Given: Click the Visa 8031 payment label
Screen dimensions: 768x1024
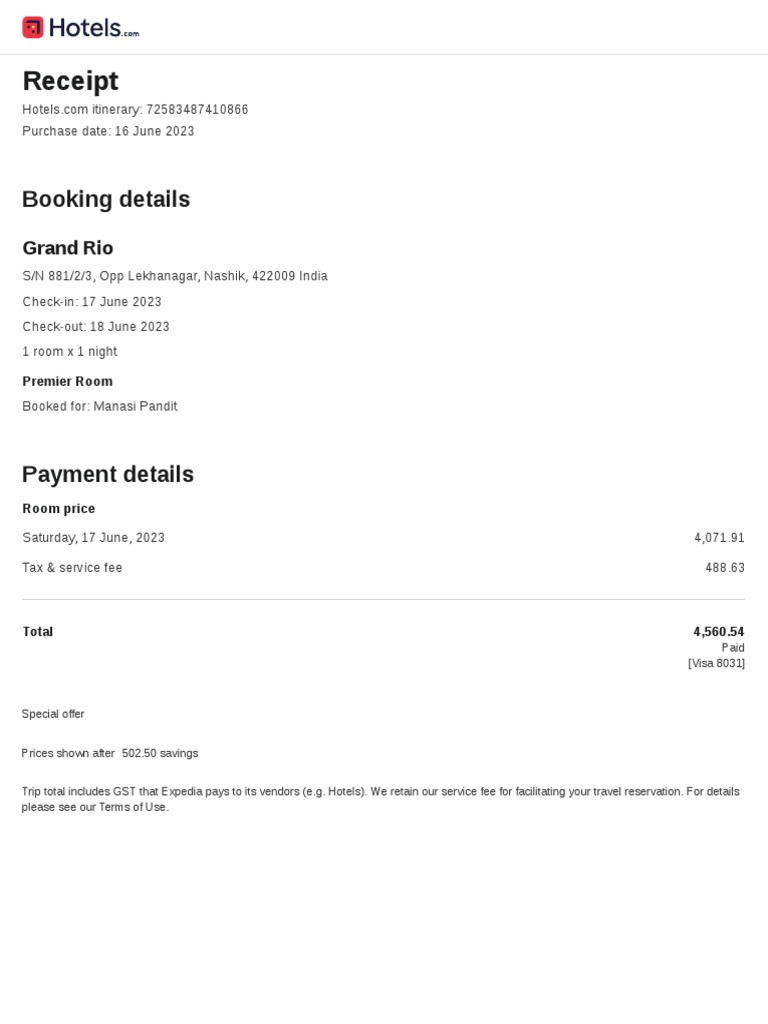Looking at the screenshot, I should [716, 663].
